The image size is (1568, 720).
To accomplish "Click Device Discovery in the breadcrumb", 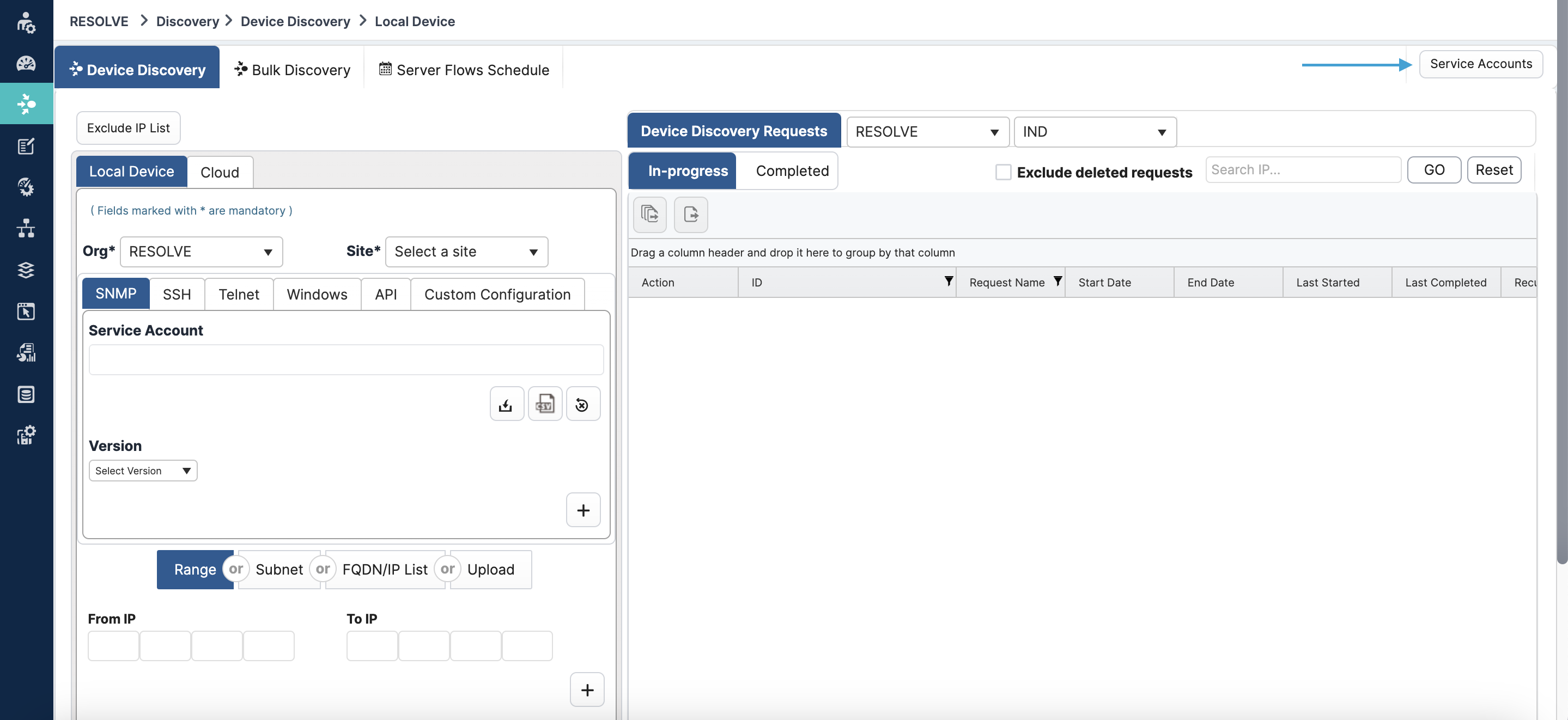I will [295, 21].
